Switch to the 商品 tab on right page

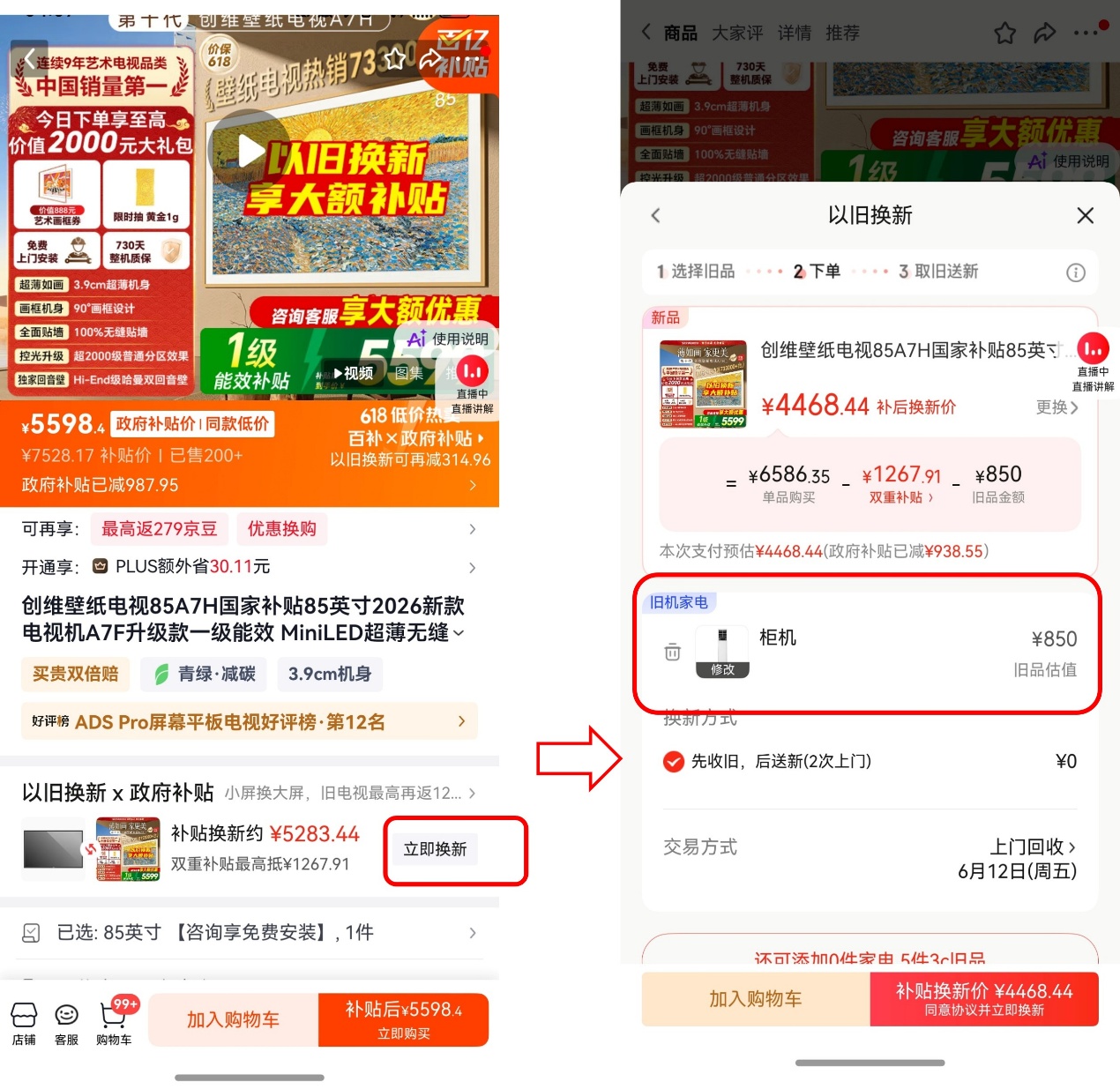(x=680, y=34)
